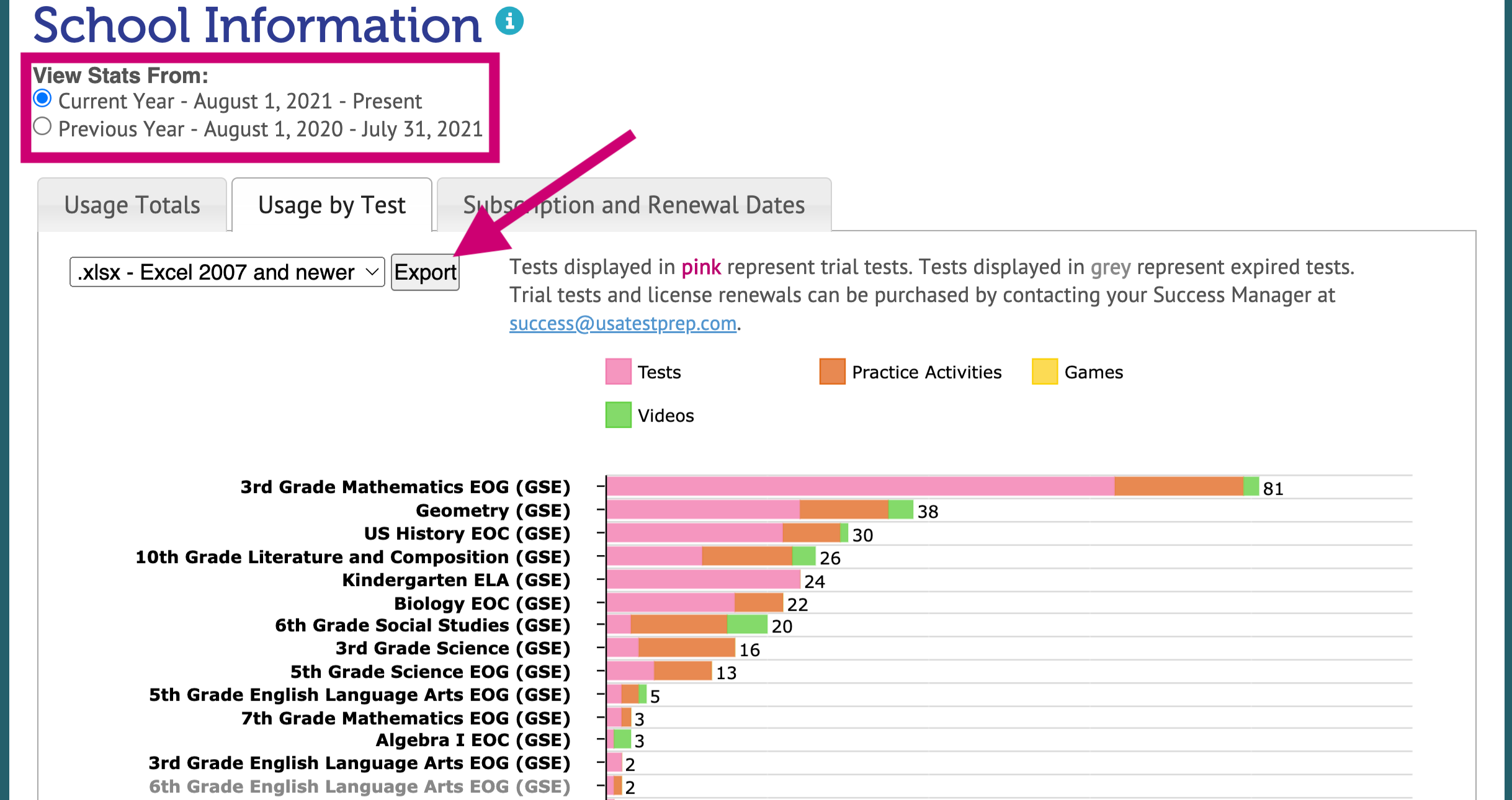Open the xlsx export format dropdown
This screenshot has height=800, width=1512.
[x=227, y=272]
